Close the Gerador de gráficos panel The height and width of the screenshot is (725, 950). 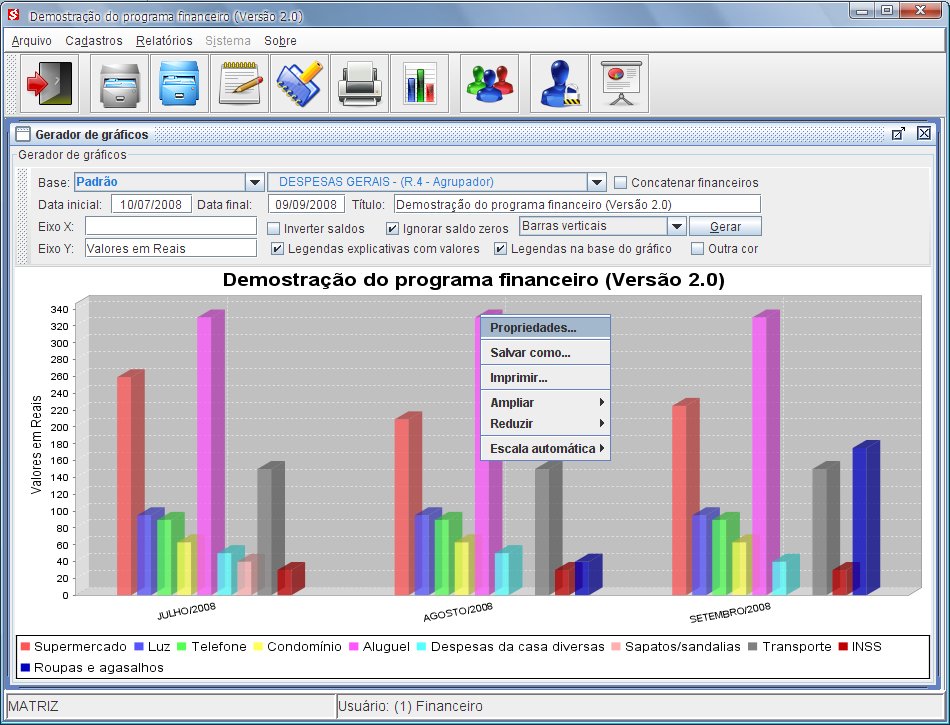(923, 133)
